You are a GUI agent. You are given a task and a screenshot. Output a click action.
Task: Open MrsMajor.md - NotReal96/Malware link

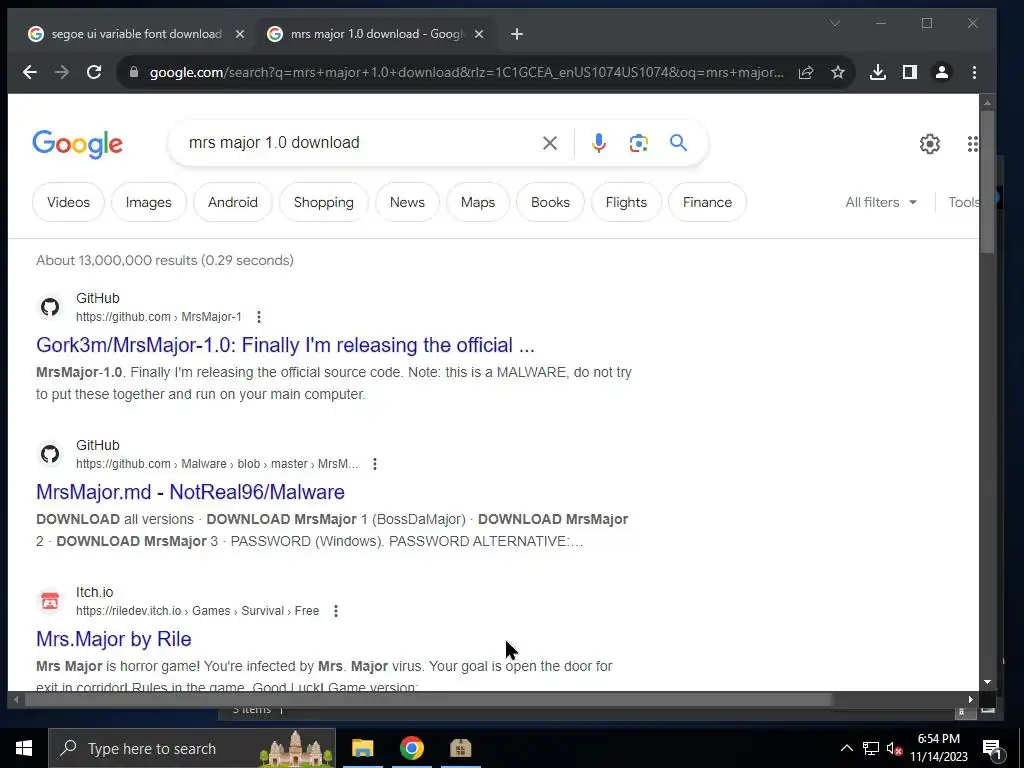pos(190,492)
